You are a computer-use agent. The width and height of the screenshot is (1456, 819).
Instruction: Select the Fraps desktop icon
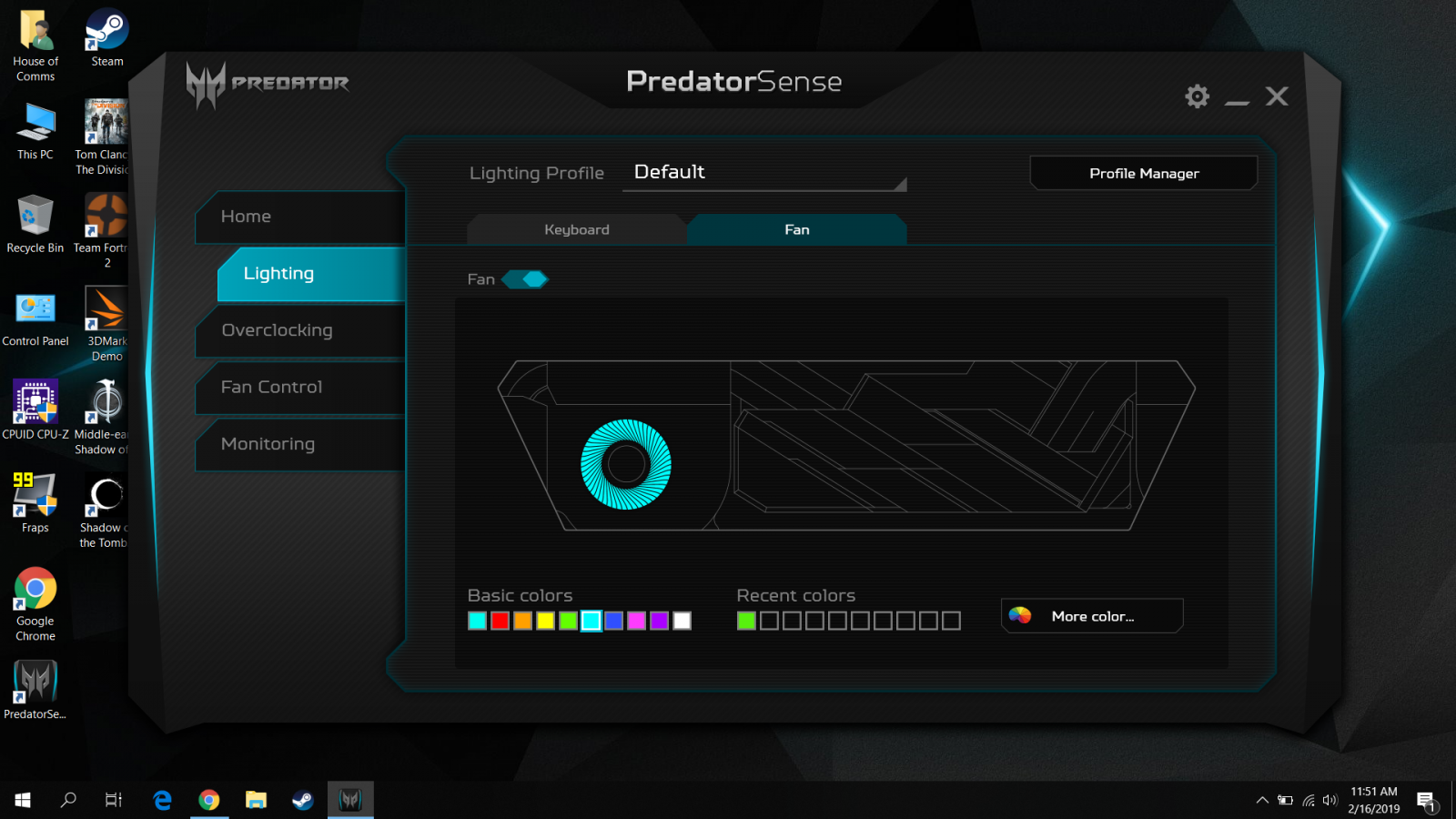click(x=35, y=503)
